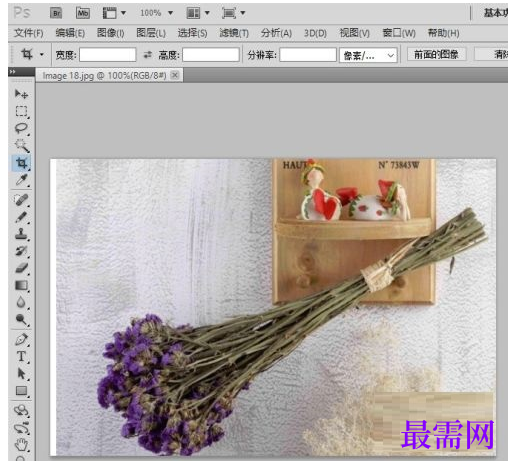Expand the toolbox panel double arrows

[x=13, y=72]
